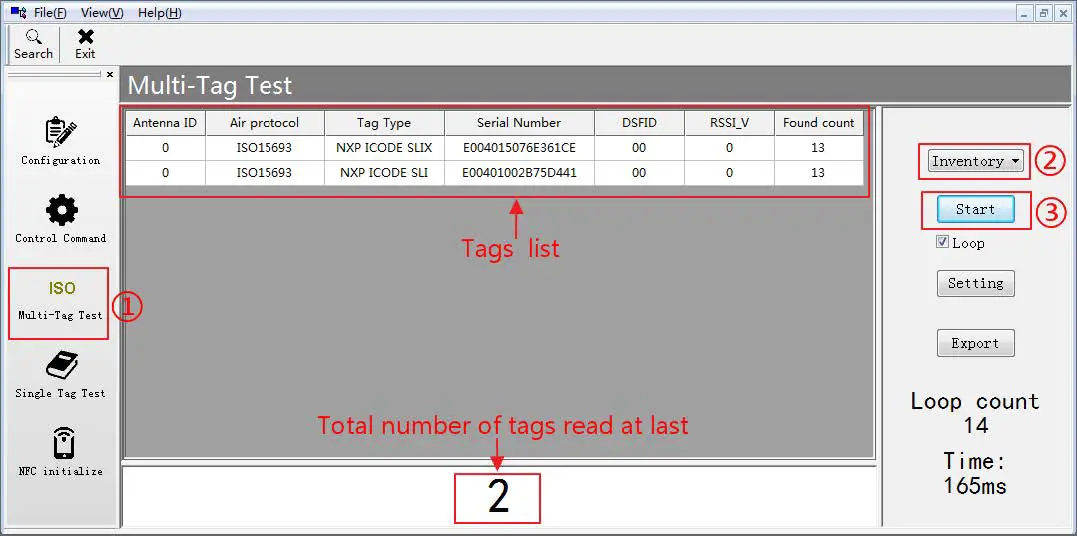Sort by the Tag Type column header
This screenshot has width=1077, height=536.
click(x=384, y=123)
